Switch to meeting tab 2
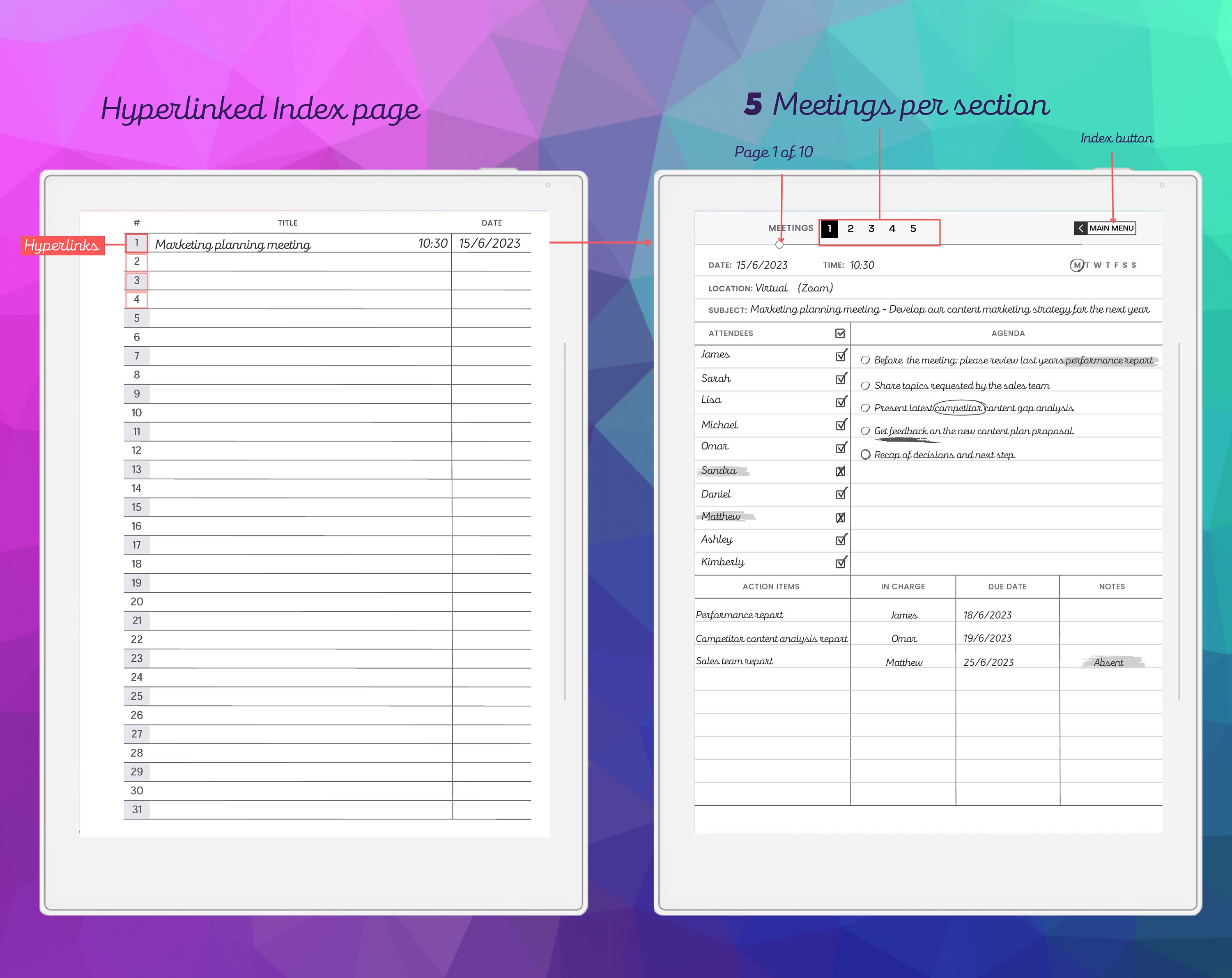 click(851, 229)
